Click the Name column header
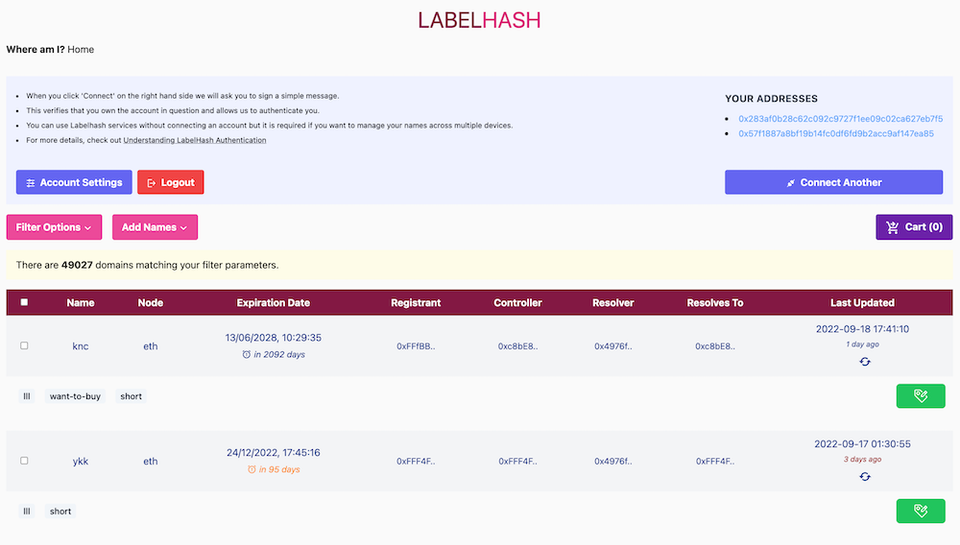This screenshot has width=960, height=545. [80, 303]
